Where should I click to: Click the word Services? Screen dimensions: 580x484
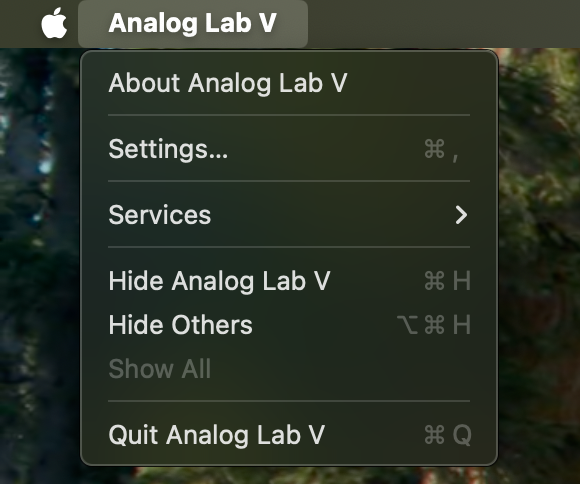click(160, 215)
